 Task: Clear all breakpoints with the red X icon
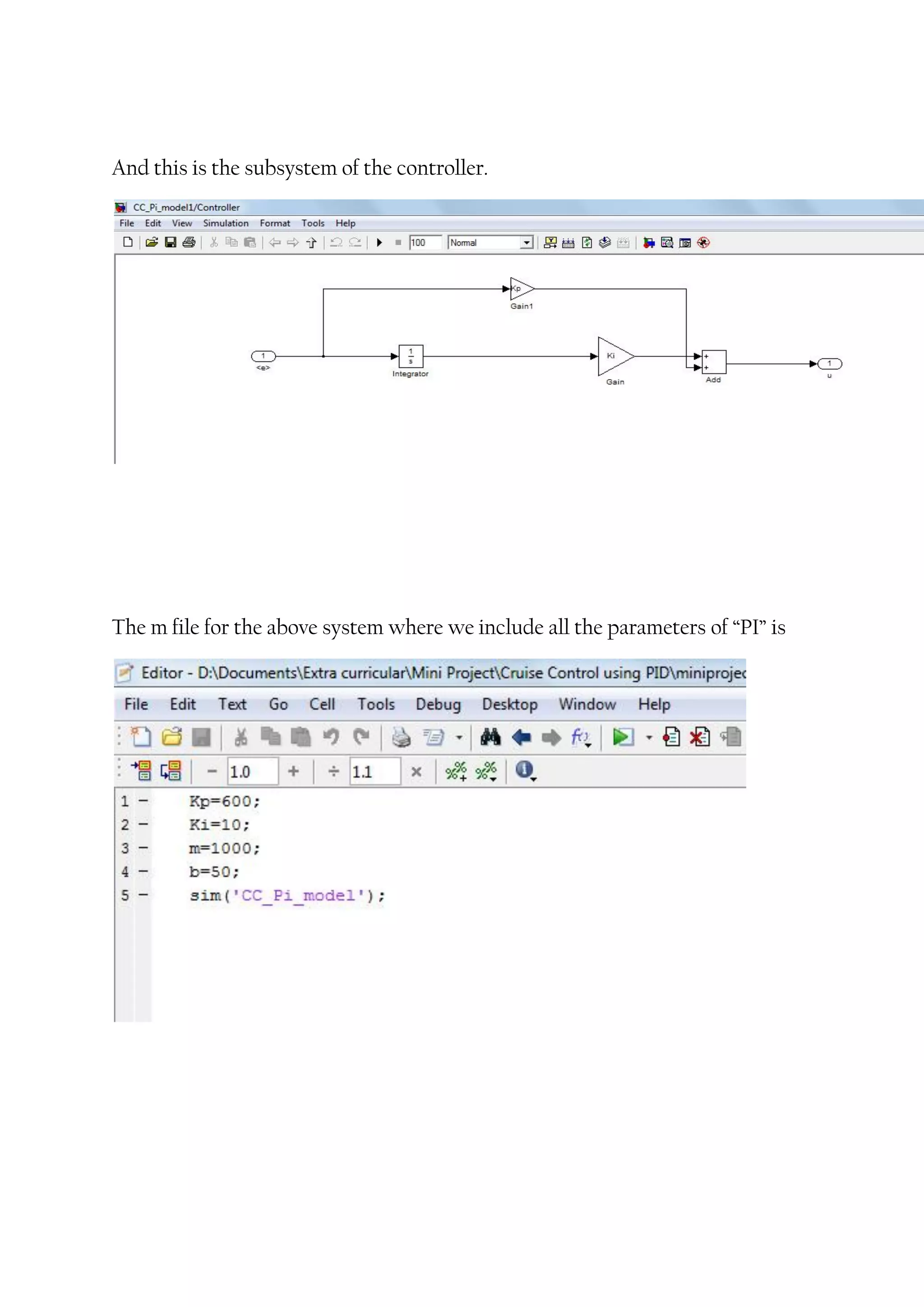700,737
